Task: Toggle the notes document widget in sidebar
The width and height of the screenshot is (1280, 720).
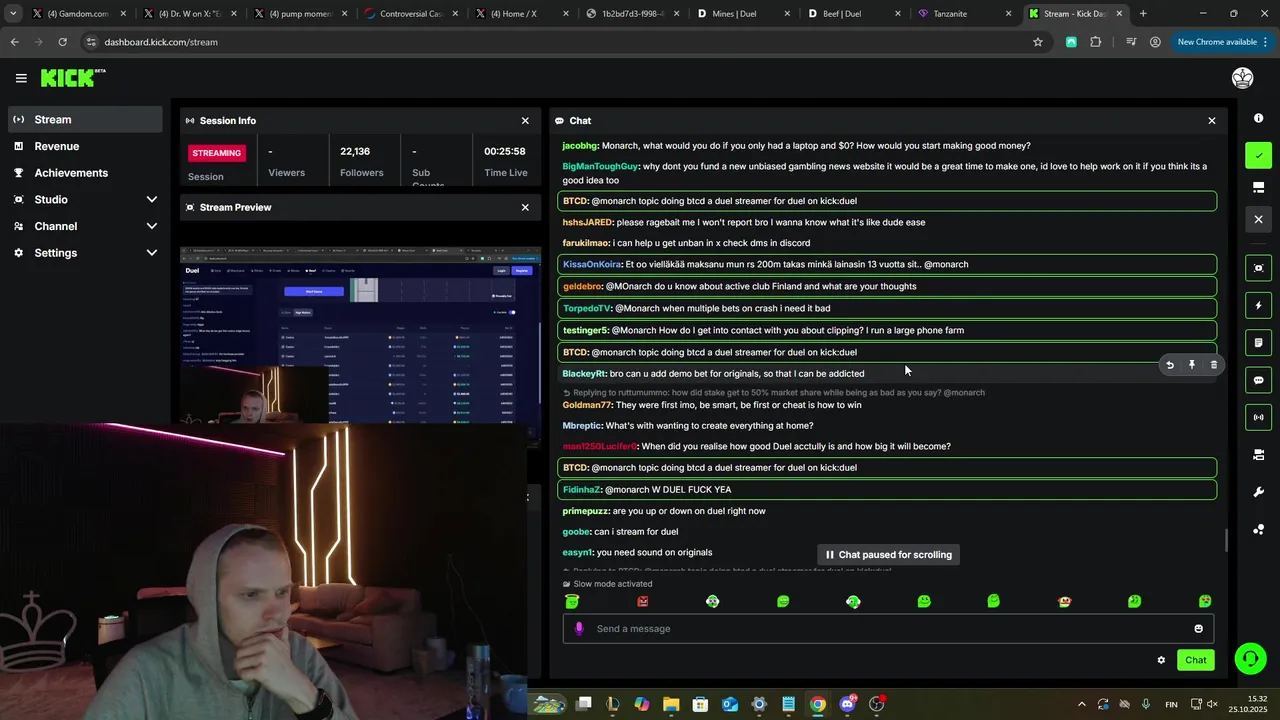Action: click(1258, 343)
